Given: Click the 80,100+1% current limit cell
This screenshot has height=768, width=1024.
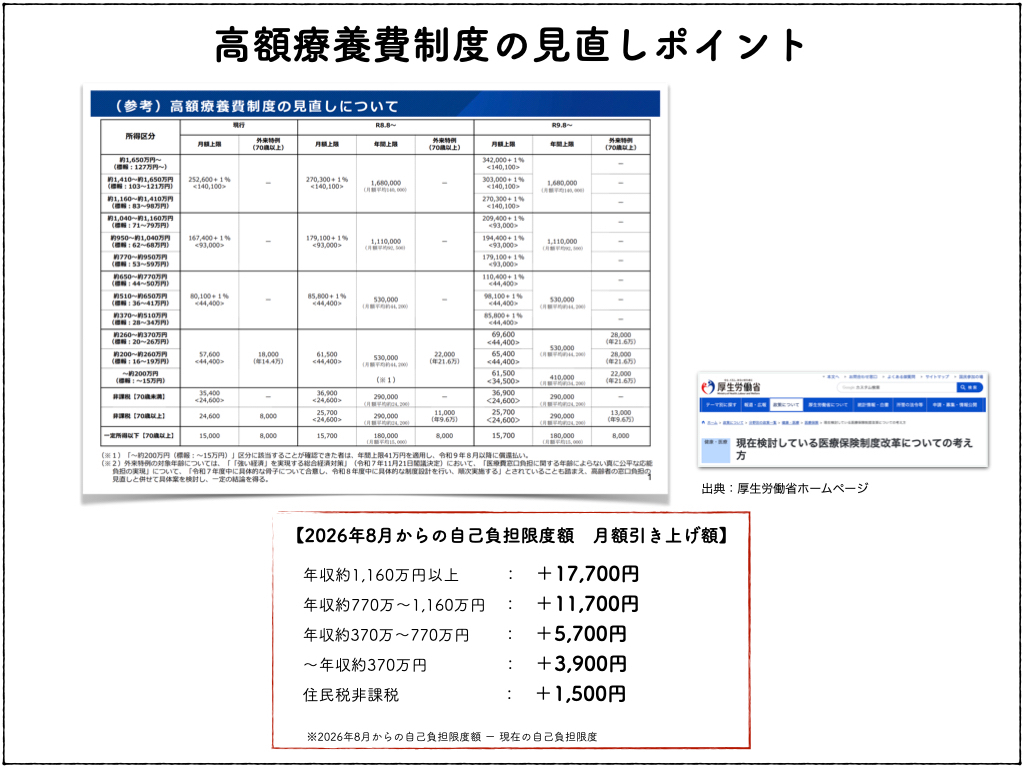Looking at the screenshot, I should pos(209,300).
